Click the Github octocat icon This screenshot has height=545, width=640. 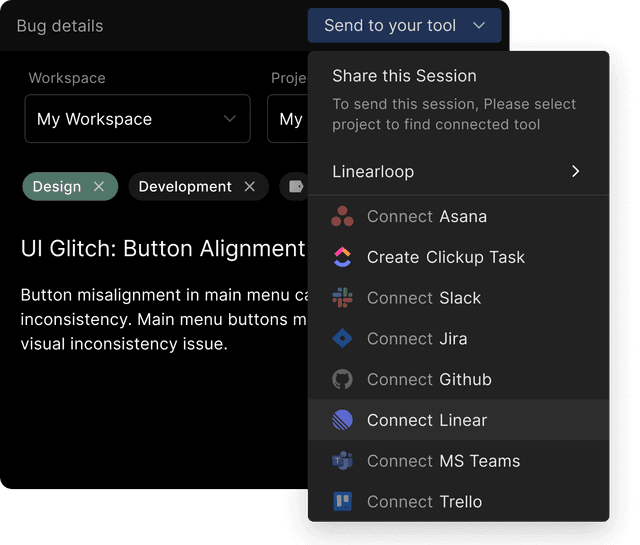[342, 379]
